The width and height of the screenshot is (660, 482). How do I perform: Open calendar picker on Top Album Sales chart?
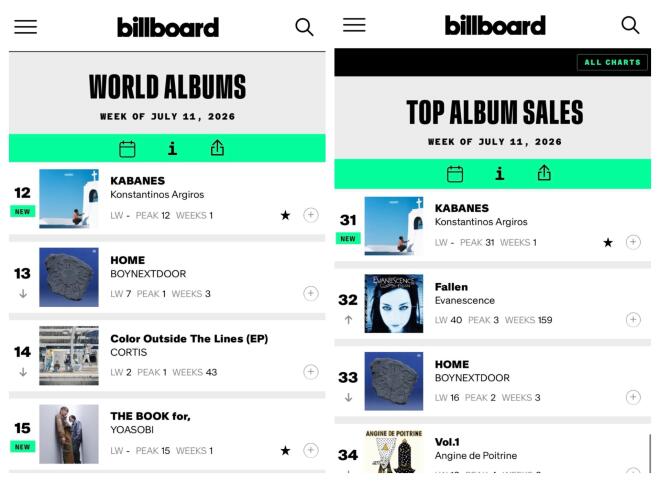click(455, 174)
